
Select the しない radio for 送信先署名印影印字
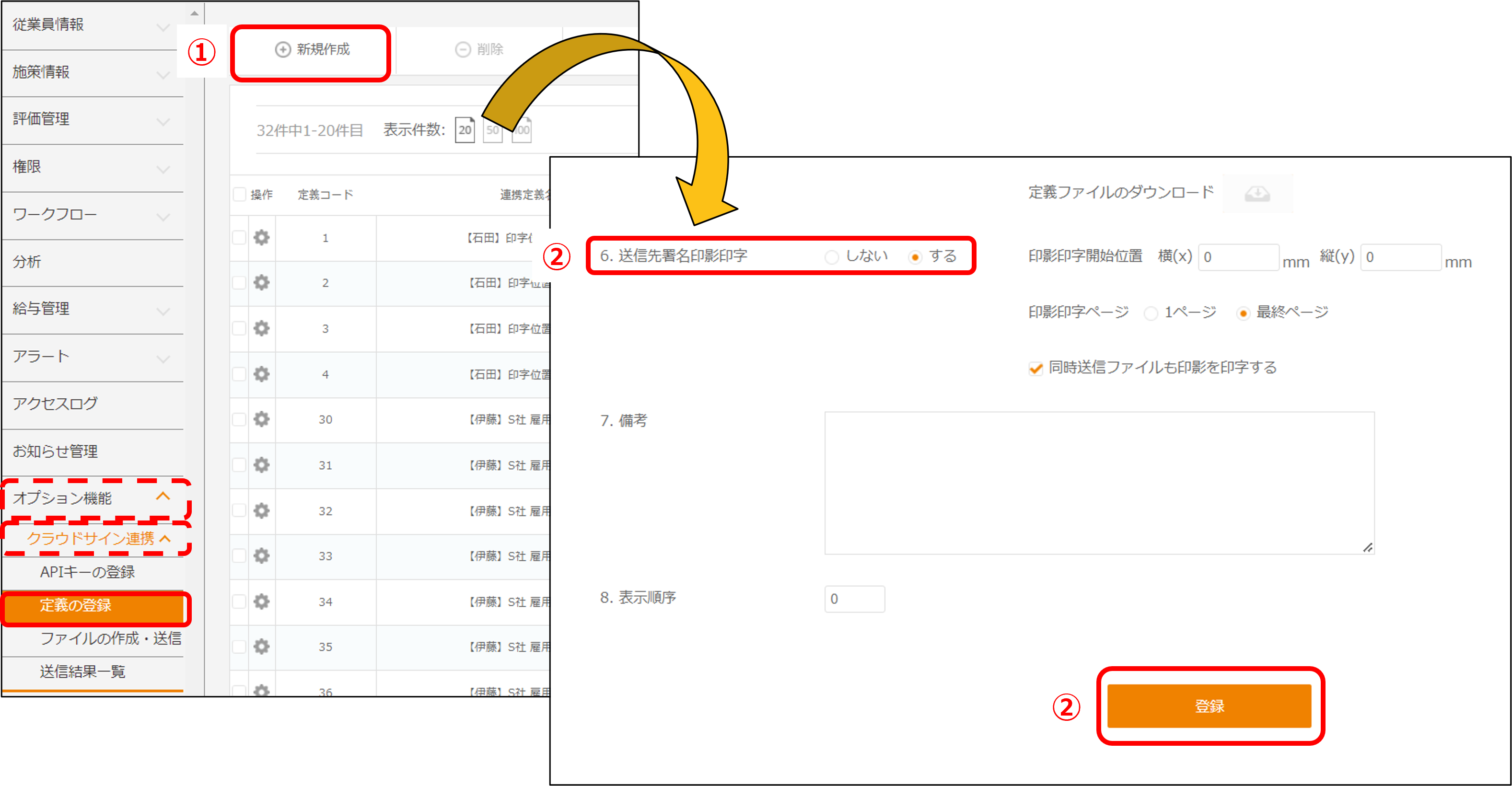831,257
